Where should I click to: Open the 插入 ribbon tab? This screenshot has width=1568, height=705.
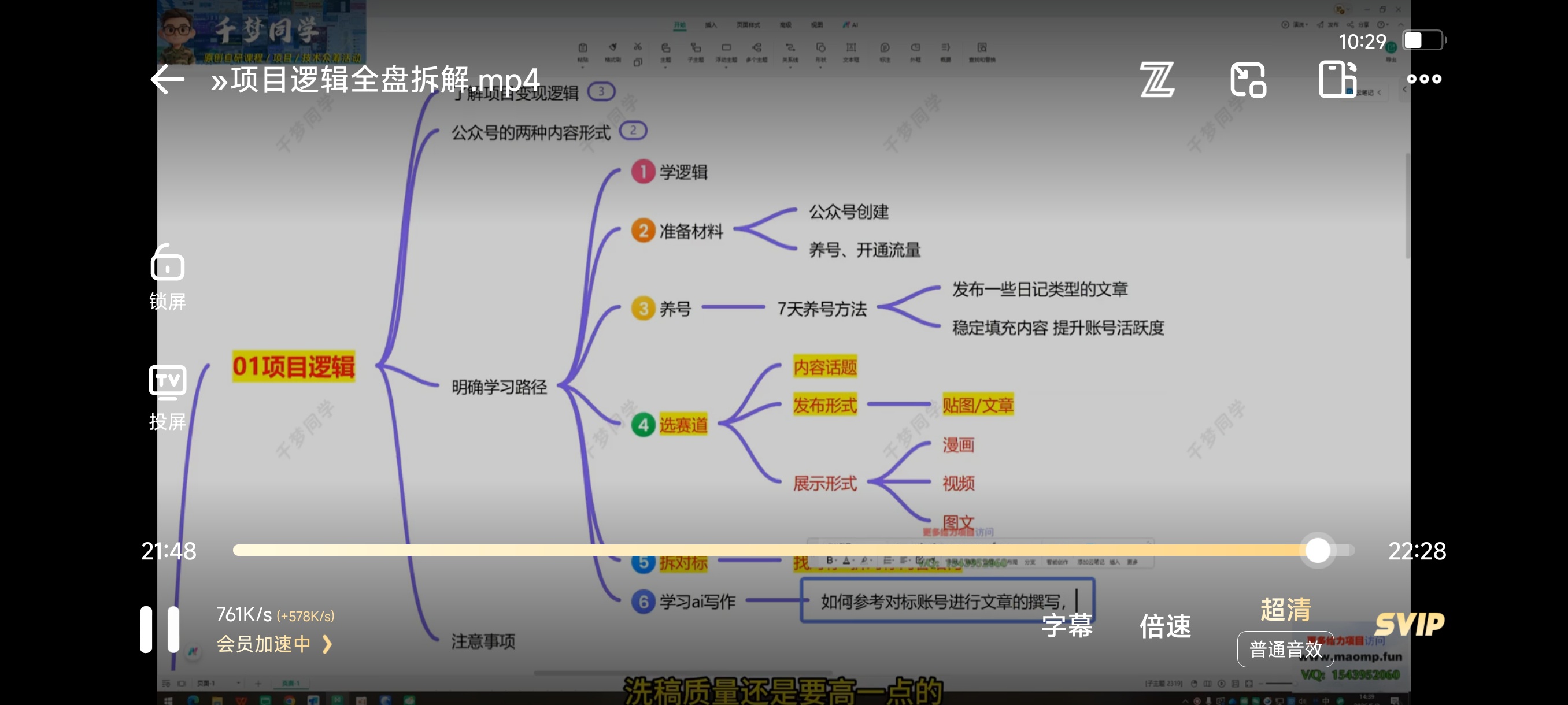711,25
